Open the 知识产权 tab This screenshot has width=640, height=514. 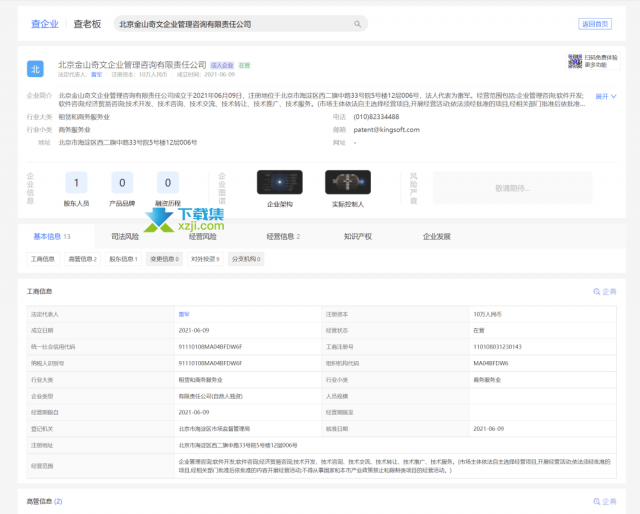(358, 236)
